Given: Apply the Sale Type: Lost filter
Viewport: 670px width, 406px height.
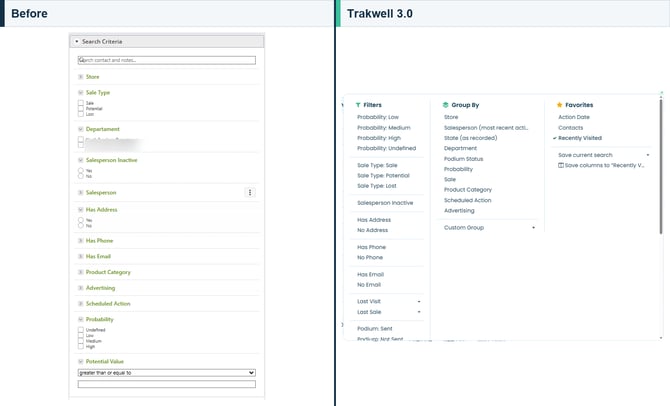Looking at the screenshot, I should pos(377,186).
